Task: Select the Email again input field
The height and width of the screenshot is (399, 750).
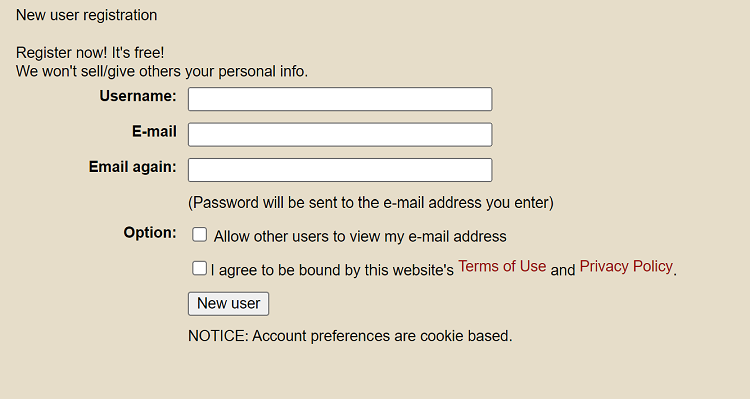Action: [x=340, y=170]
